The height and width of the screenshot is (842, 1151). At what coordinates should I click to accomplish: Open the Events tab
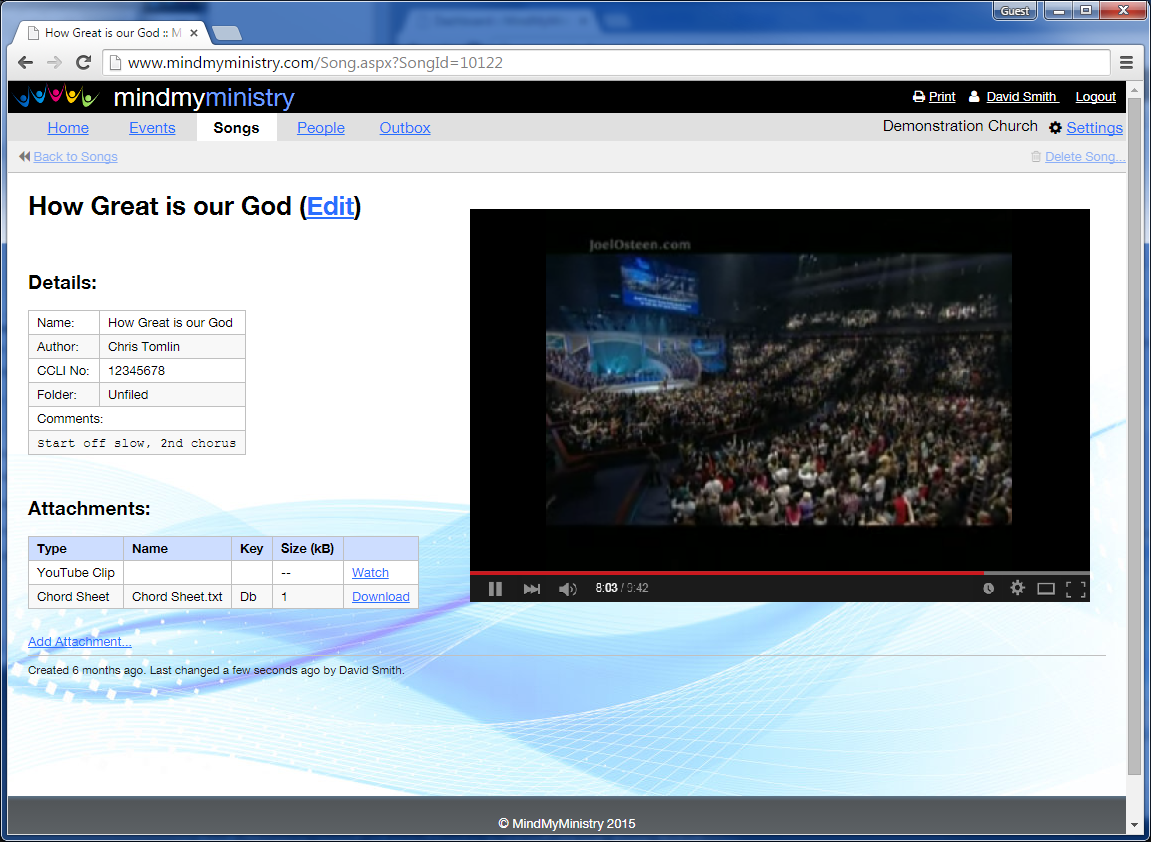(152, 128)
